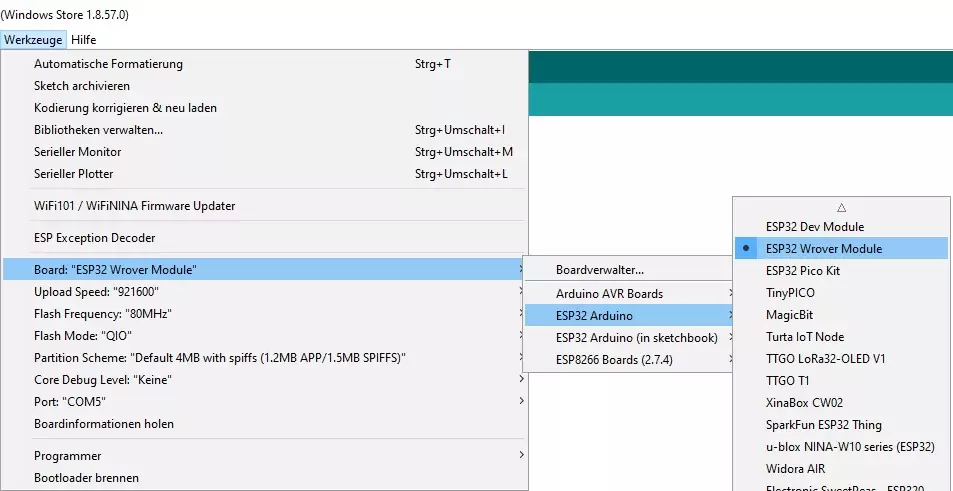Launch WiFi101 / WiFiNINA Firmware Updater

(265, 205)
